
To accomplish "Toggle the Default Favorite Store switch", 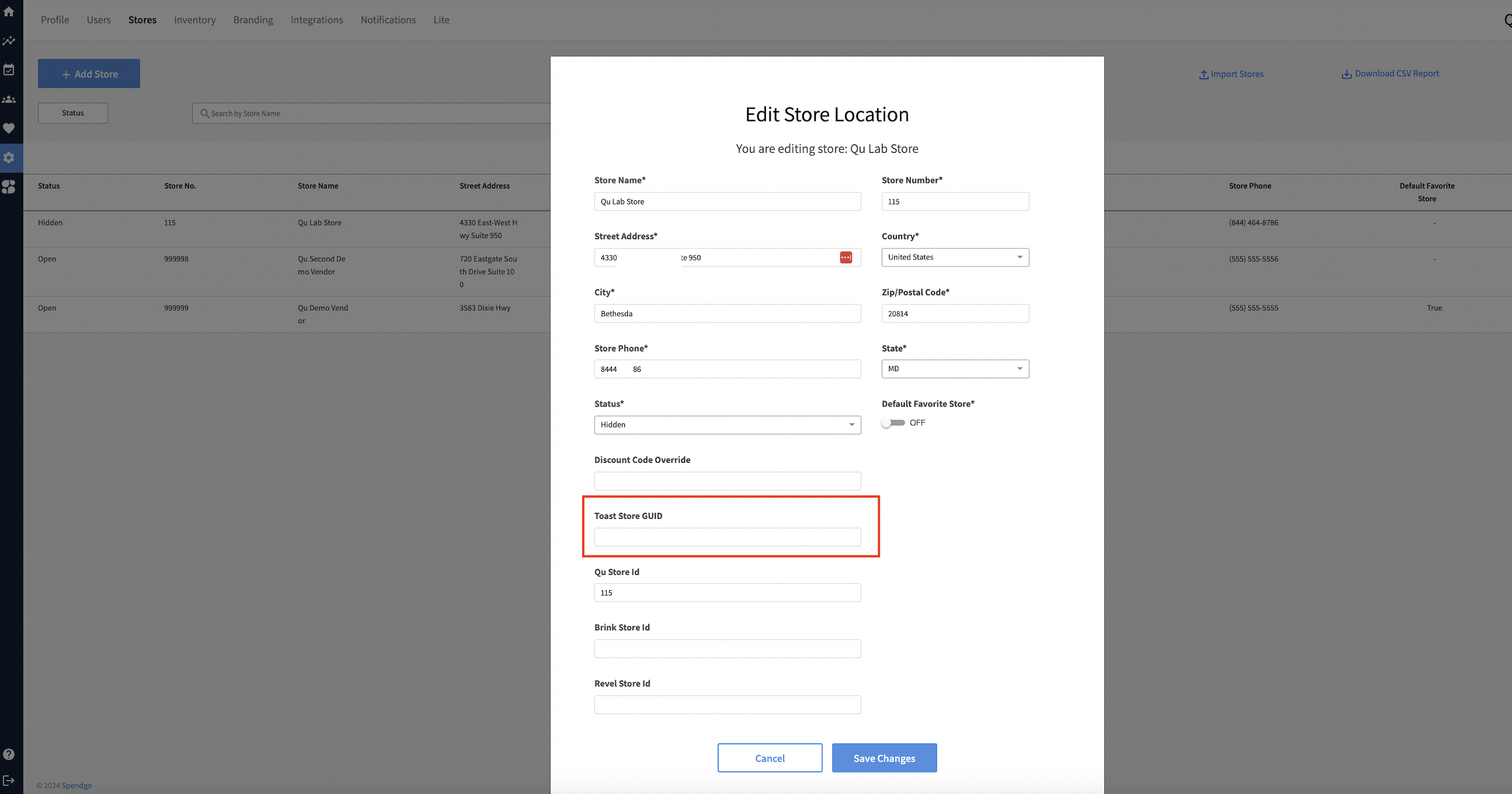I will 893,423.
